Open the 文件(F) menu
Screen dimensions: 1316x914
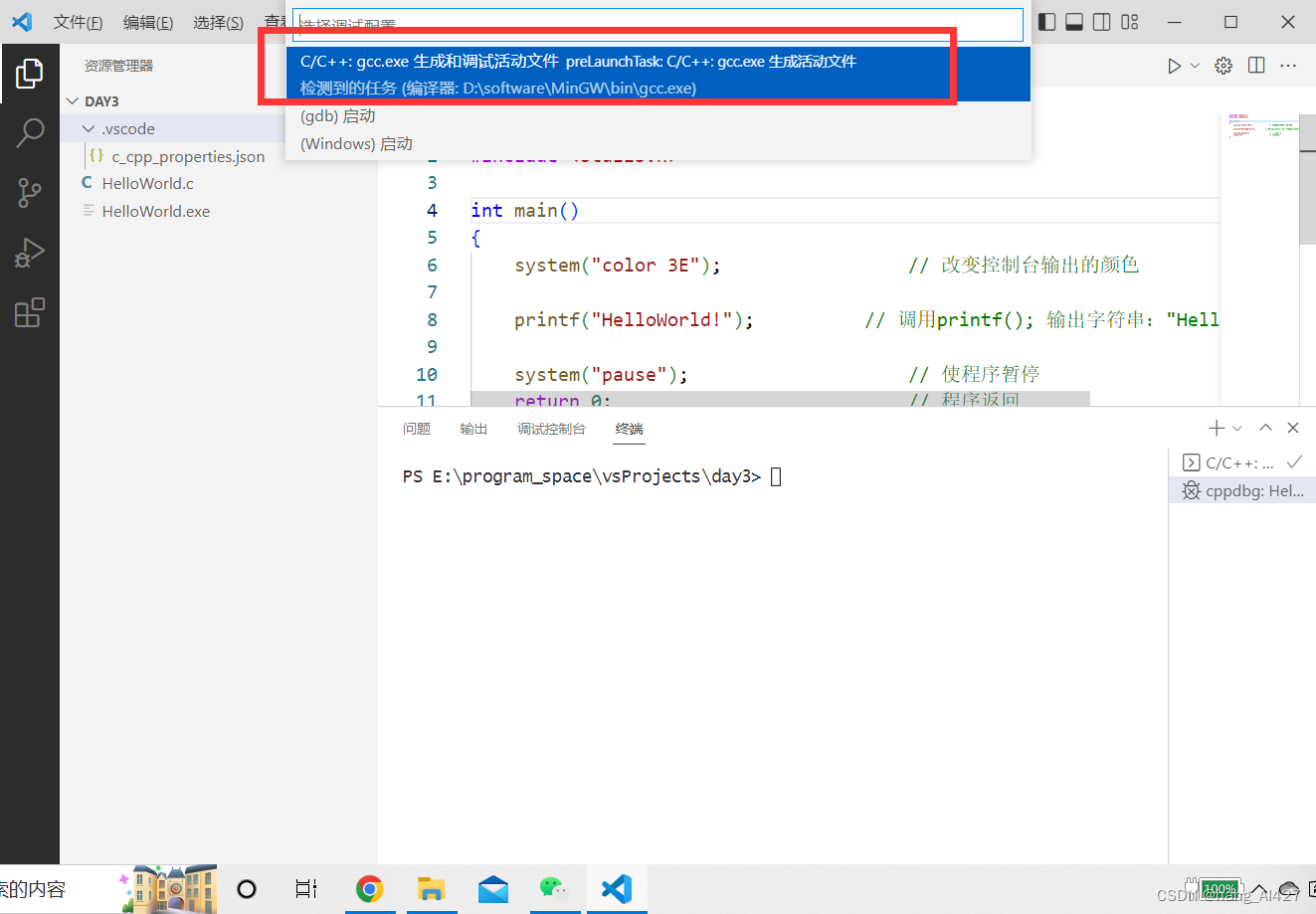78,22
